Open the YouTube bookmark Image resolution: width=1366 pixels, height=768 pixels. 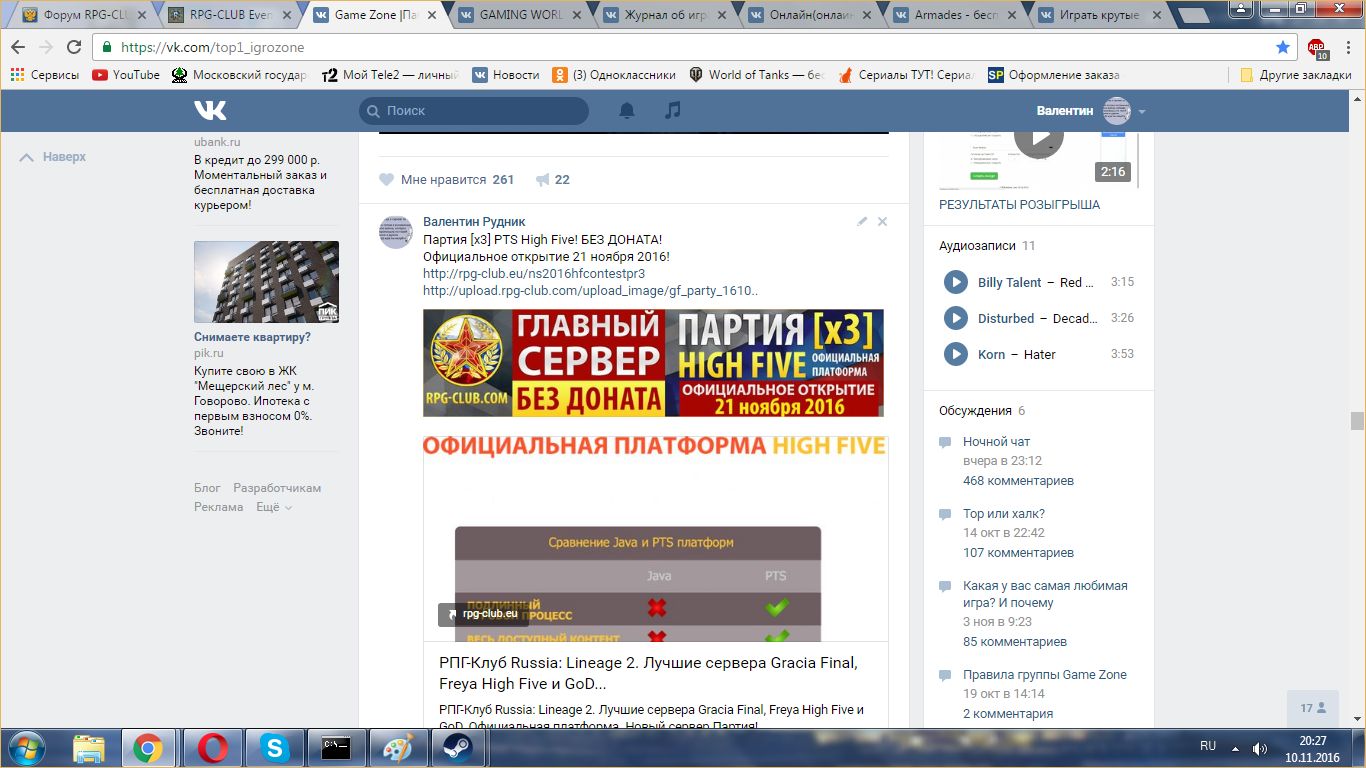pyautogui.click(x=126, y=75)
